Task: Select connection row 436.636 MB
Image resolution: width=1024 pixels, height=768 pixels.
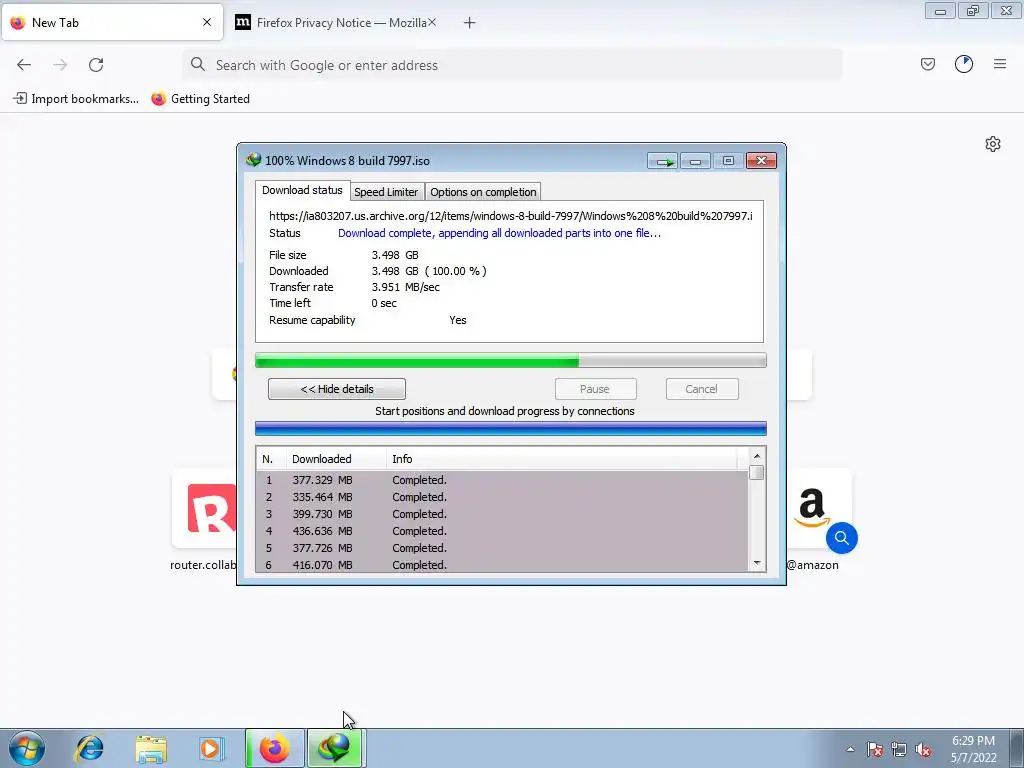Action: (x=502, y=531)
